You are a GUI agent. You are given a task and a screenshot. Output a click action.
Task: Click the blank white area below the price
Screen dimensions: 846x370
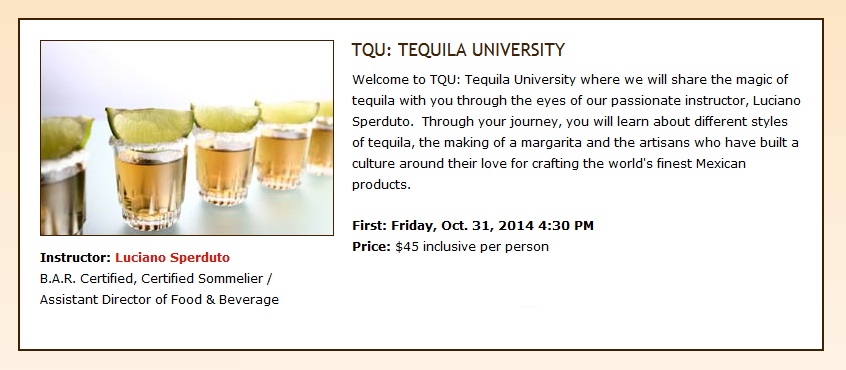583,302
